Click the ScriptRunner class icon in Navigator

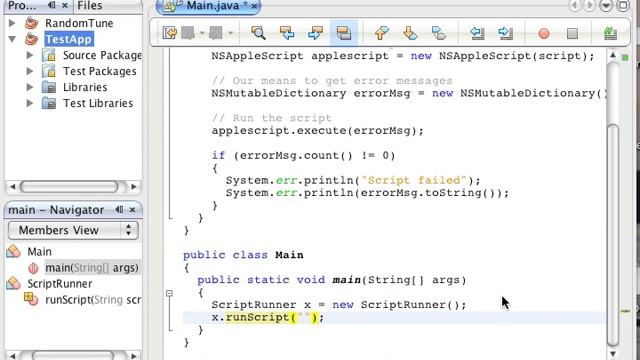coord(13,283)
